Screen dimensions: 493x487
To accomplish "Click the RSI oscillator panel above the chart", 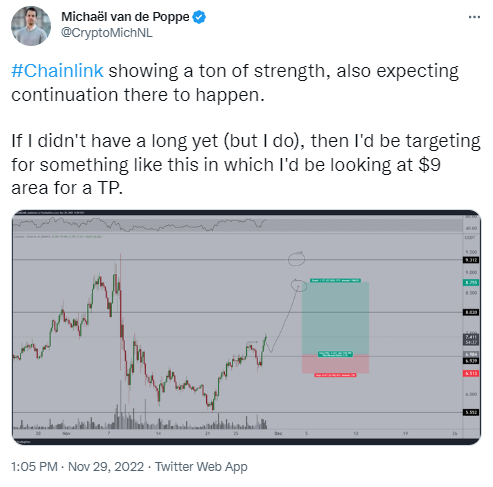I will 237,224.
